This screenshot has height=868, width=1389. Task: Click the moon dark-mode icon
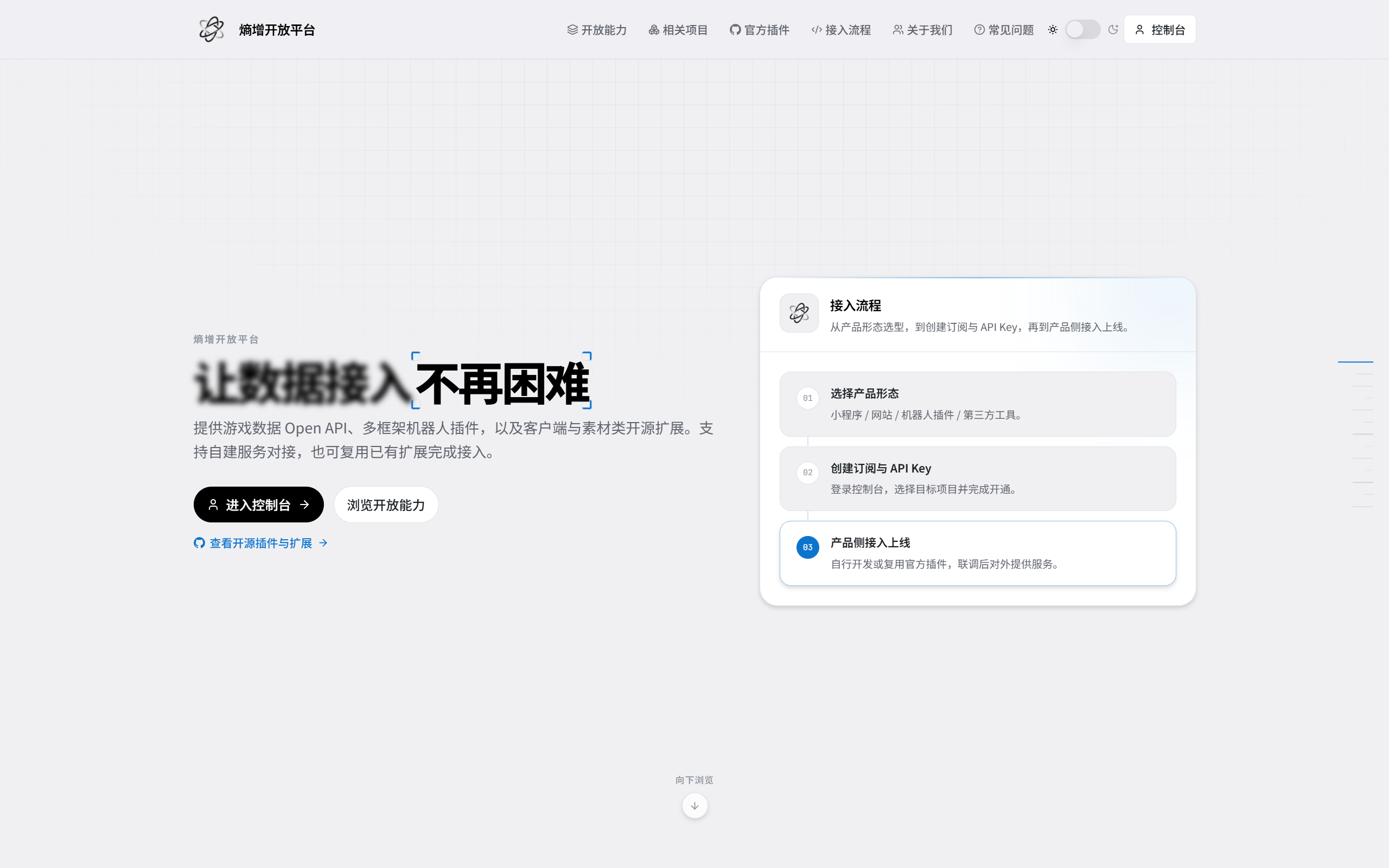[x=1113, y=30]
